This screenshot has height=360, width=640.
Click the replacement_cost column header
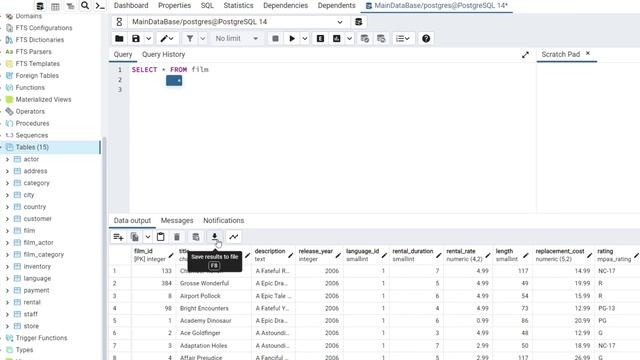[x=563, y=255]
